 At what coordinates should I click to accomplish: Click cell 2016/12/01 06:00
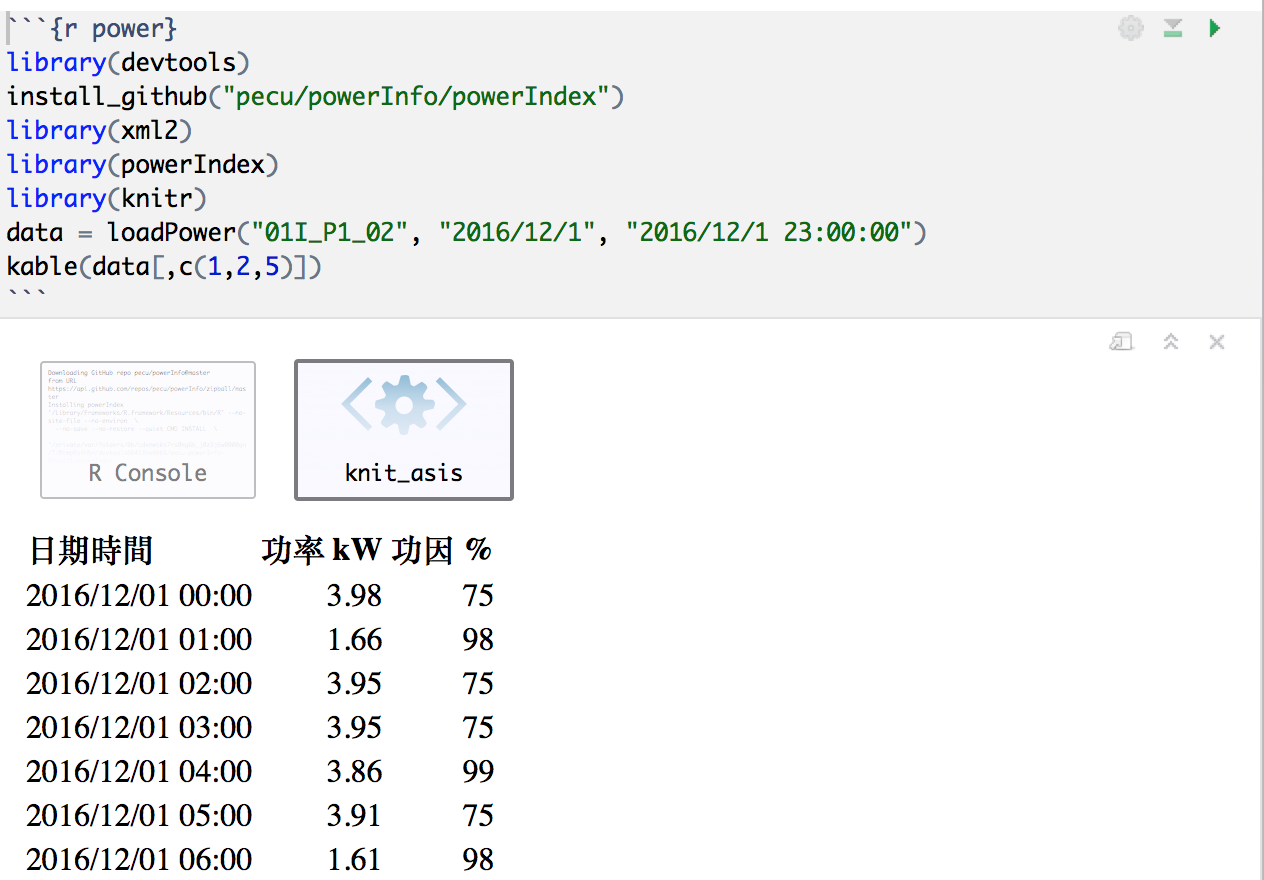139,859
